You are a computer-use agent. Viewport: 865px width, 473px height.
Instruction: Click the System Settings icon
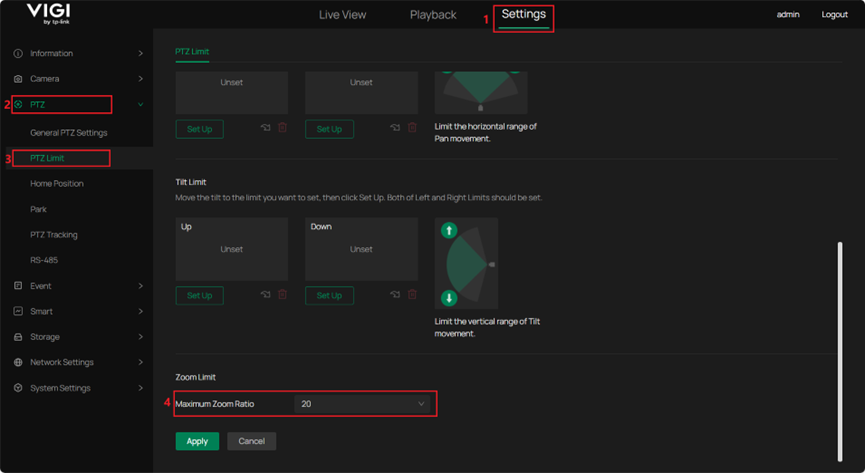18,388
